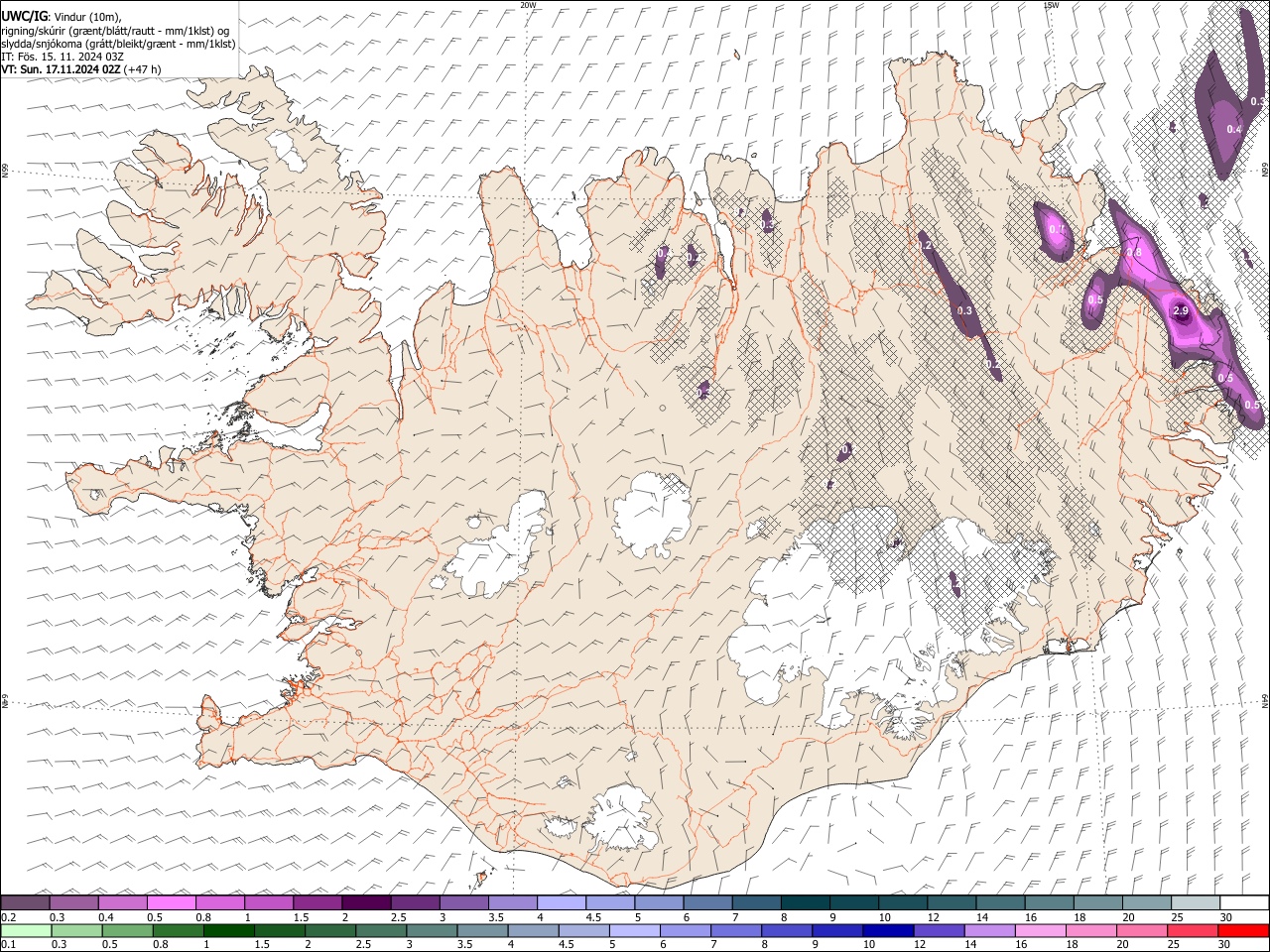Select bottom-row blue swatch between 8 and 9
Image resolution: width=1270 pixels, height=952 pixels.
[786, 930]
